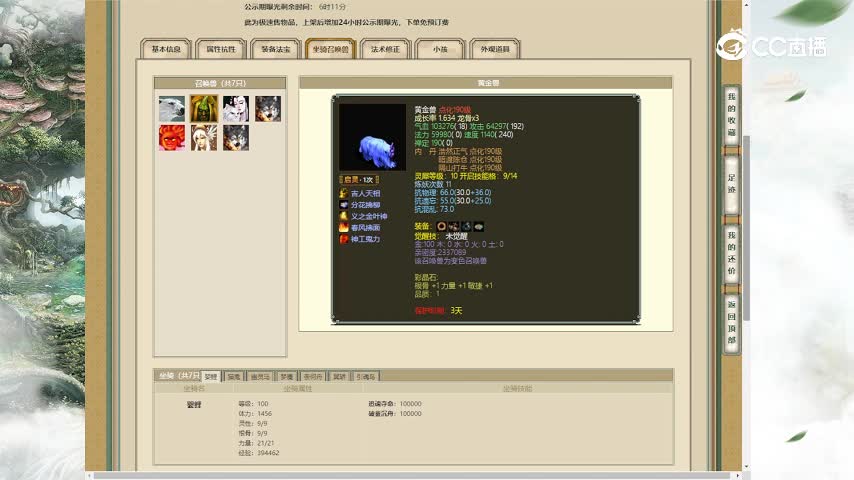The height and width of the screenshot is (480, 854).
Task: Click the 春风拂面 skill name
Action: coord(365,228)
